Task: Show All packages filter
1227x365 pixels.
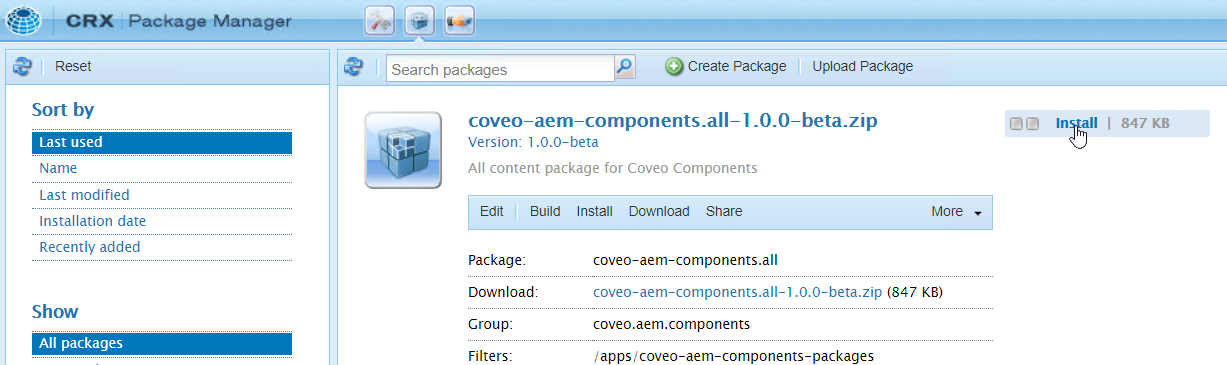Action: pyautogui.click(x=162, y=343)
